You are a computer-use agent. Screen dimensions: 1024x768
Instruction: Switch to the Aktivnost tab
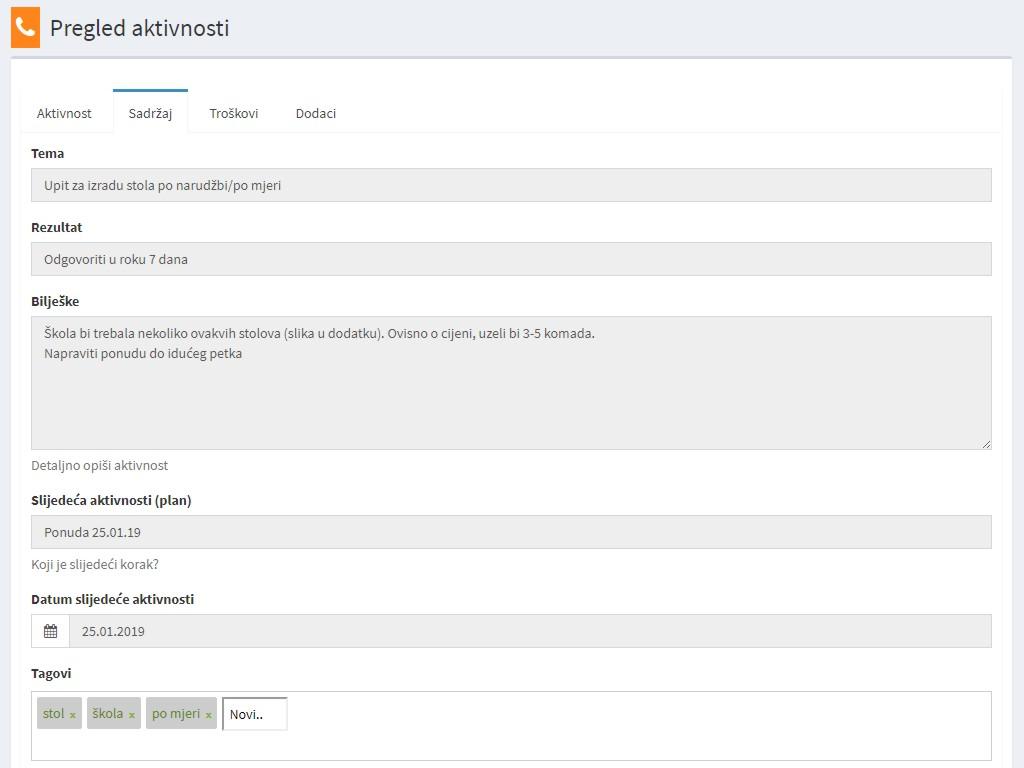64,113
